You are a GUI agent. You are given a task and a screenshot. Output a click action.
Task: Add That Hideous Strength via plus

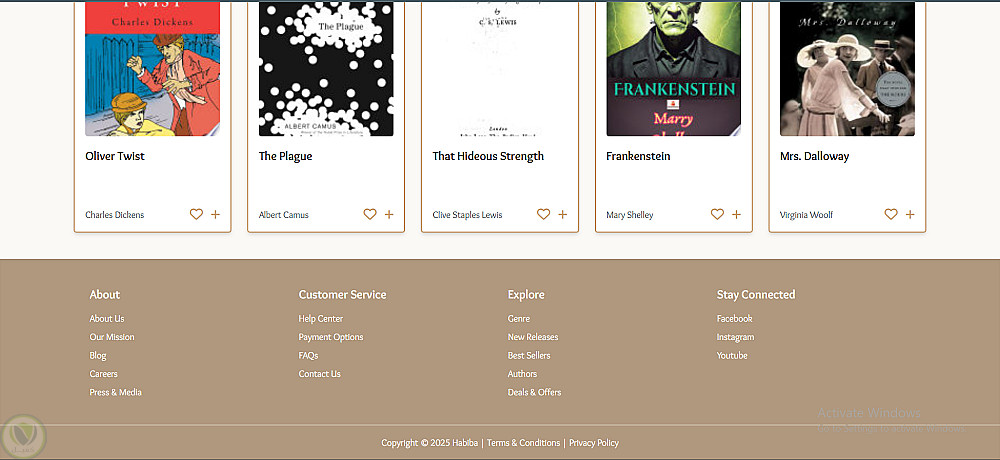563,214
